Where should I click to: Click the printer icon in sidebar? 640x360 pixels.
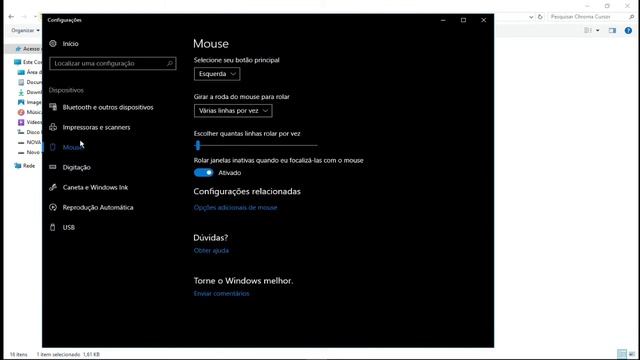point(53,127)
